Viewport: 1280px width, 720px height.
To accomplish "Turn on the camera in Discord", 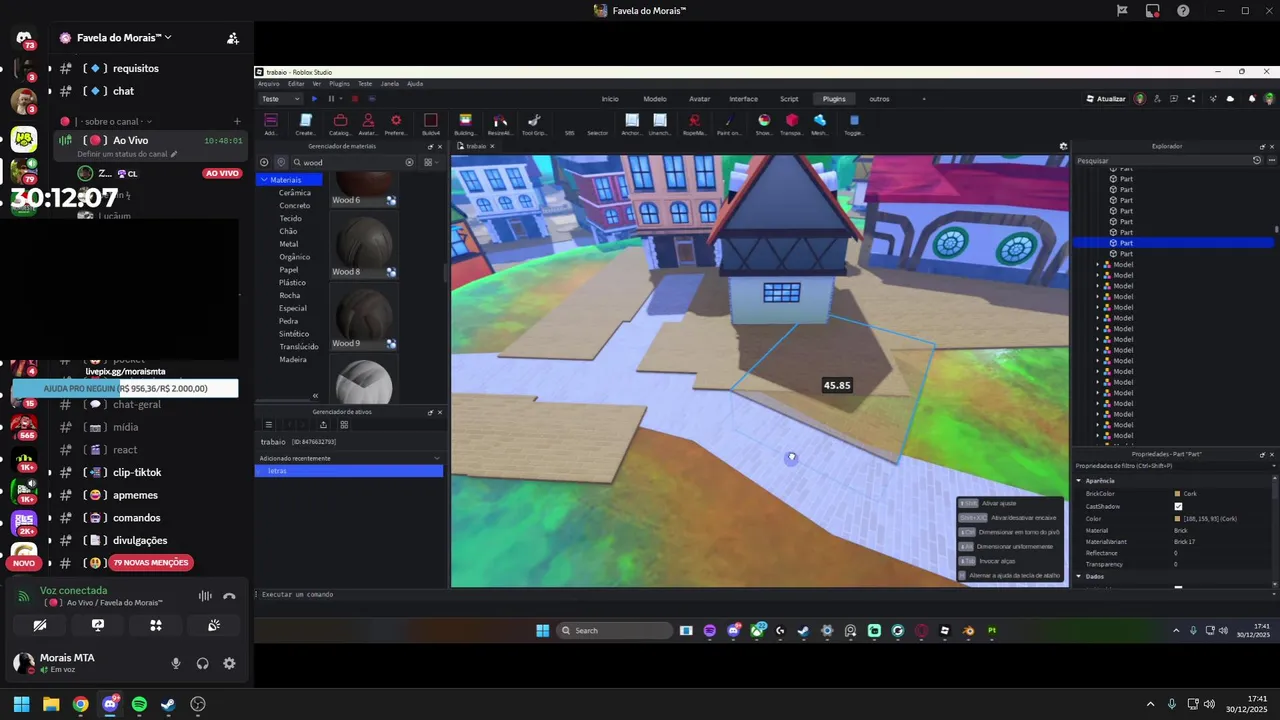I will pyautogui.click(x=40, y=625).
